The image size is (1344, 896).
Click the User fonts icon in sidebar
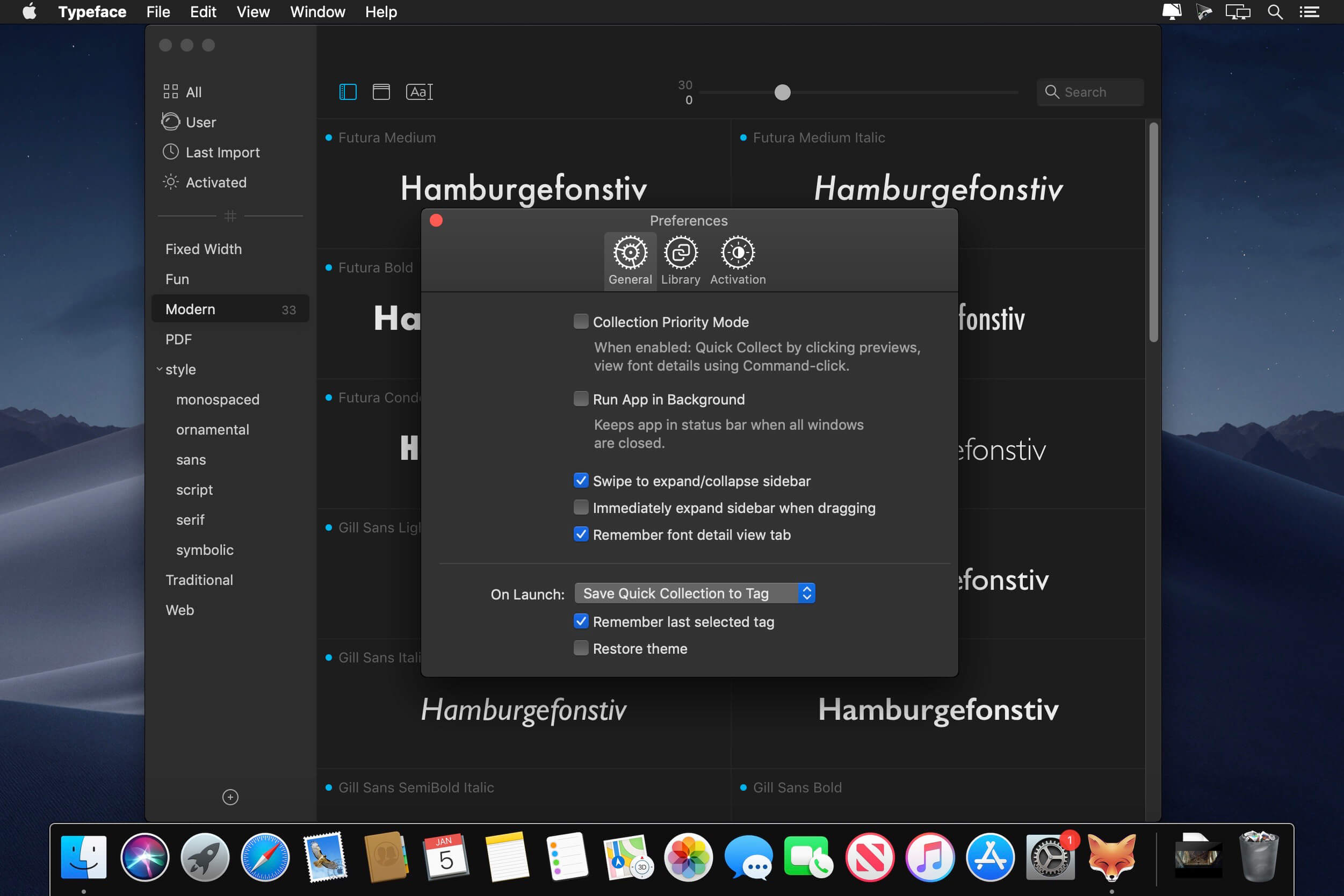click(170, 122)
